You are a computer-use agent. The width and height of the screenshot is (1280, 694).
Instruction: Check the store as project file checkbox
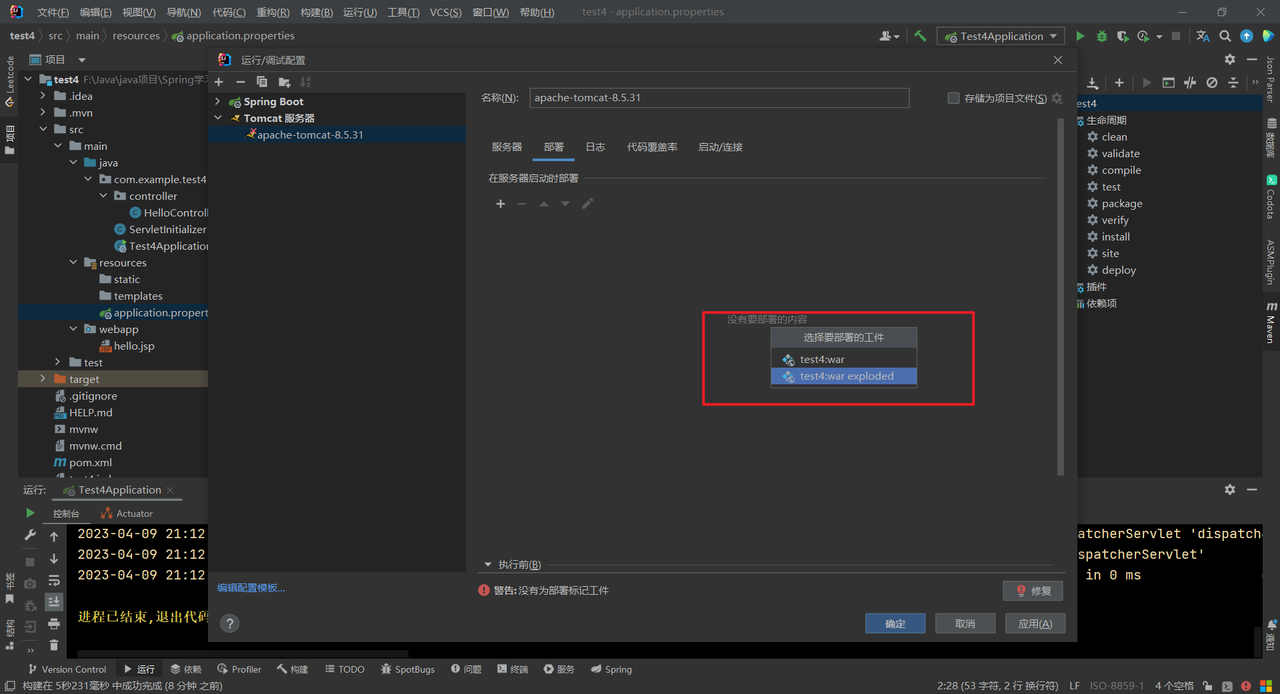coord(953,98)
